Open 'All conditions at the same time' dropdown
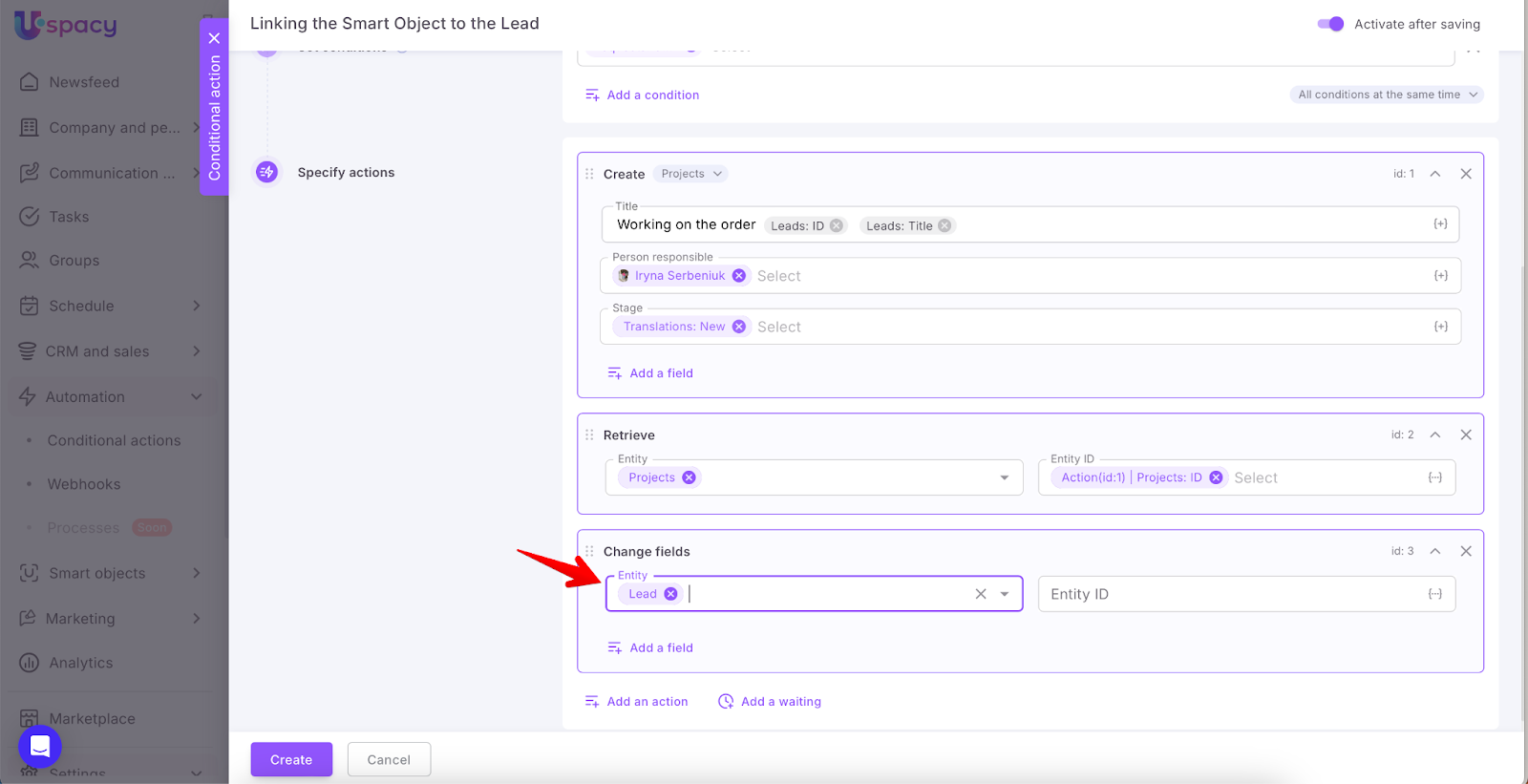Image resolution: width=1528 pixels, height=784 pixels. tap(1387, 95)
